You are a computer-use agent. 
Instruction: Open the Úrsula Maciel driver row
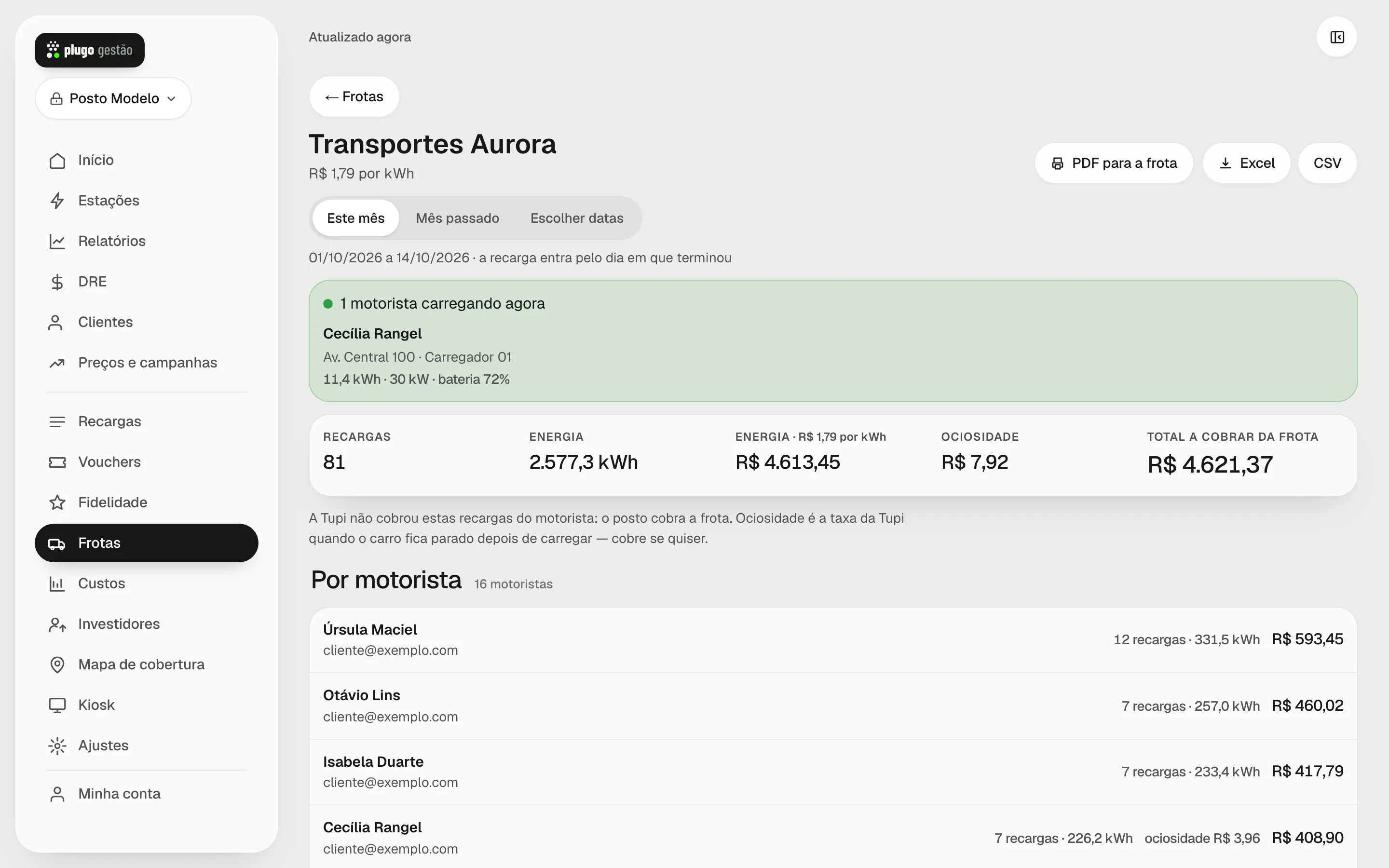(833, 640)
